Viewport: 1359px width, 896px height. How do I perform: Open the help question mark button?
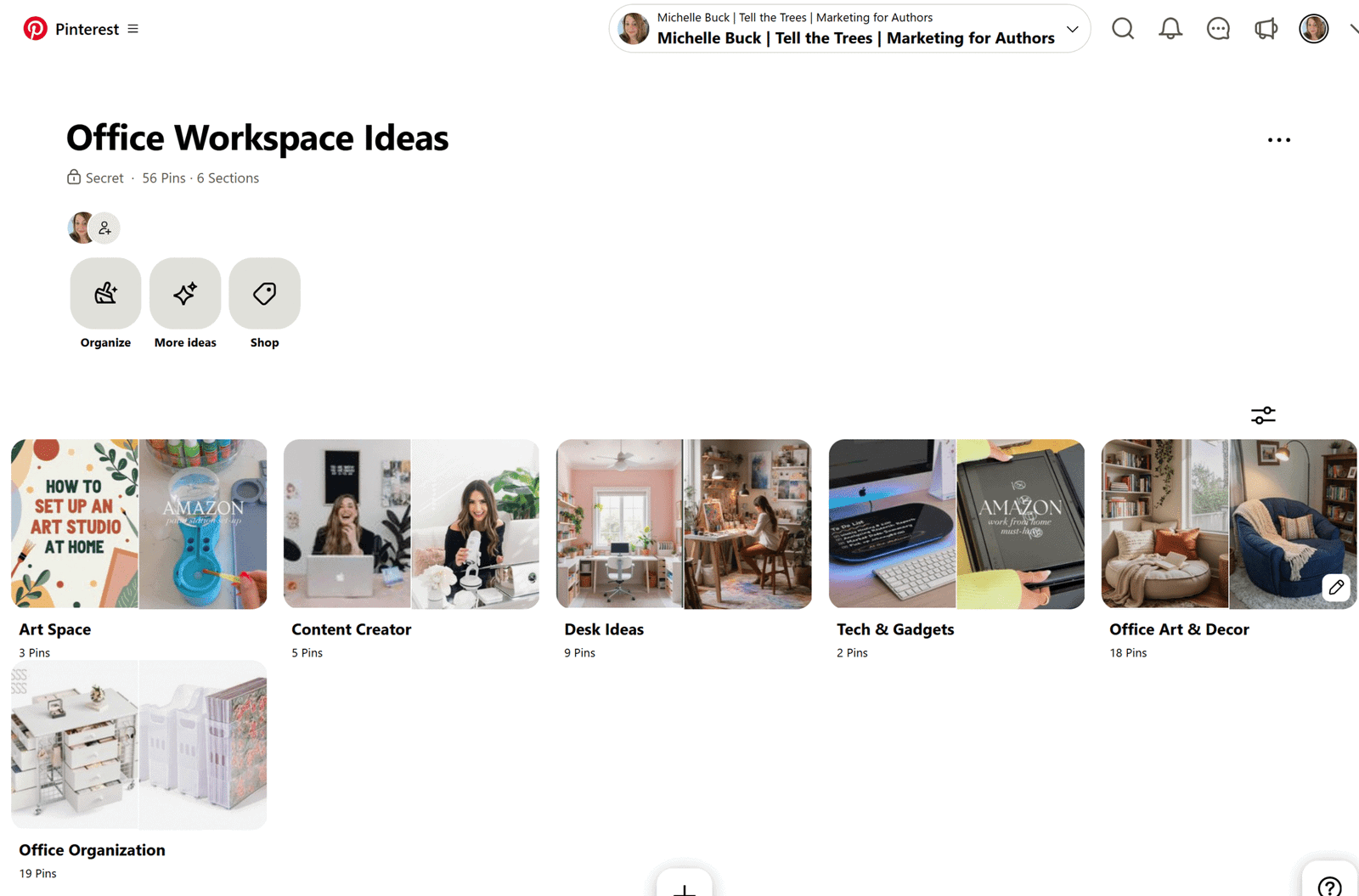(1329, 886)
